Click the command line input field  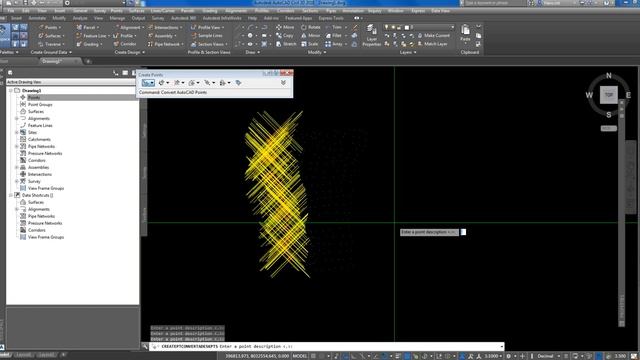pyautogui.click(x=327, y=347)
